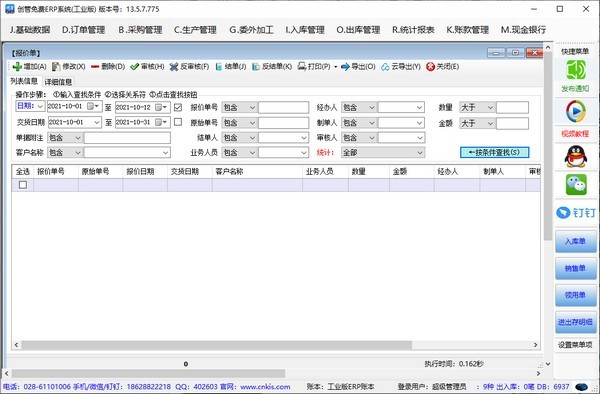
Task: Uncheck the checkbox beside the date range
Action: [178, 107]
